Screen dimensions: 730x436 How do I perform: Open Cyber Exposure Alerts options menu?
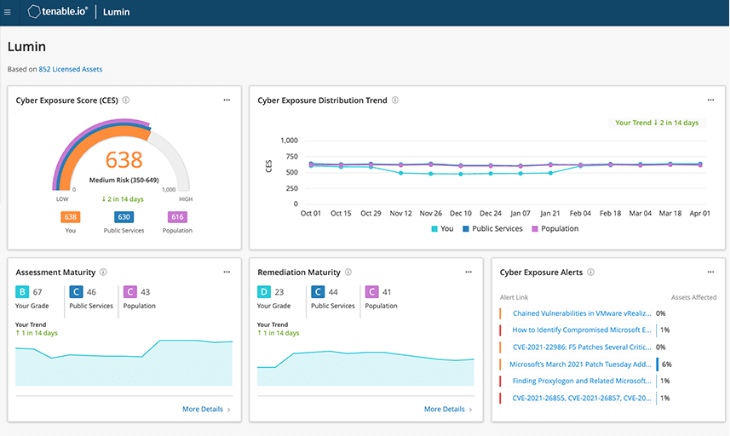pyautogui.click(x=710, y=271)
